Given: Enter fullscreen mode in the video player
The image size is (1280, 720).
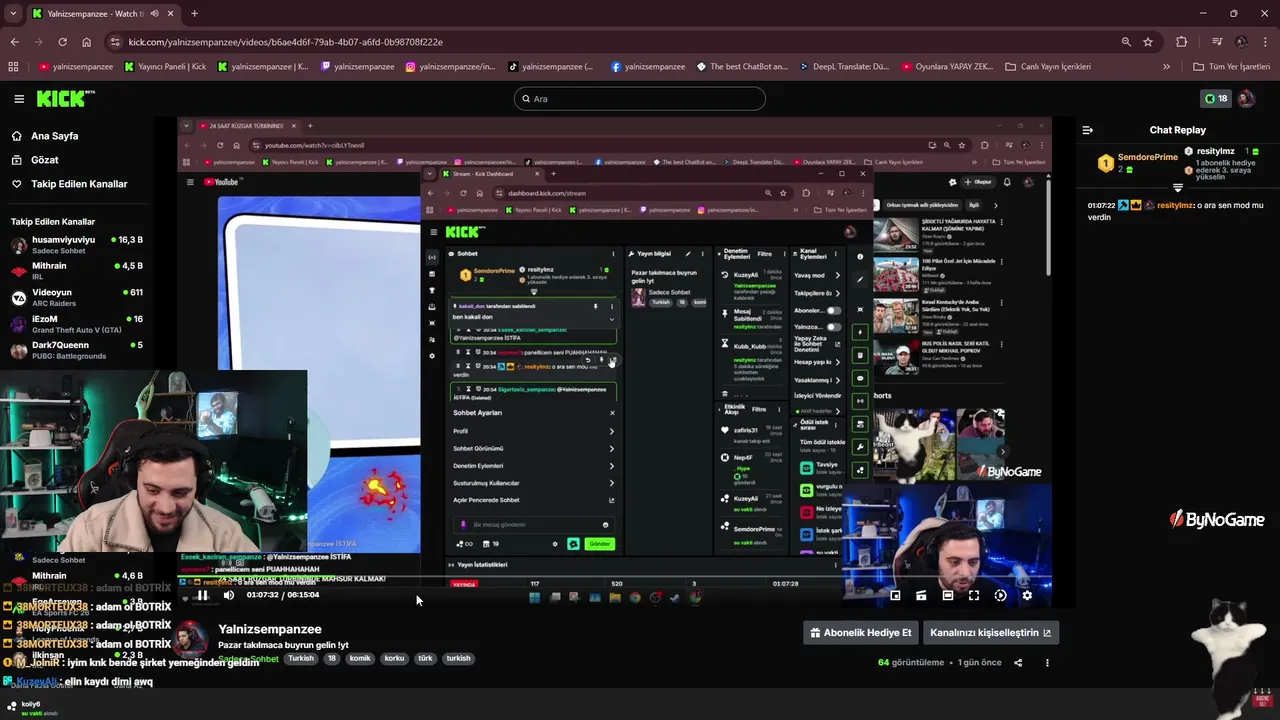Looking at the screenshot, I should point(974,595).
